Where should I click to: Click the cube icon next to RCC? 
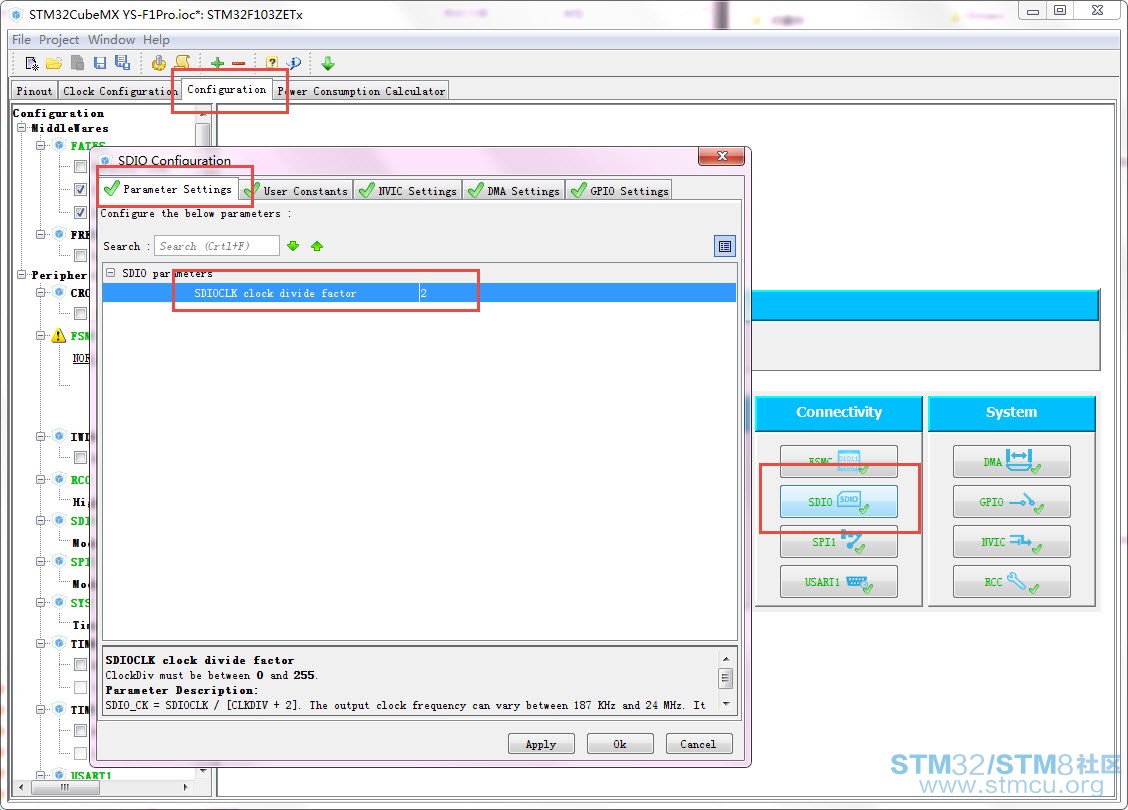pos(60,479)
